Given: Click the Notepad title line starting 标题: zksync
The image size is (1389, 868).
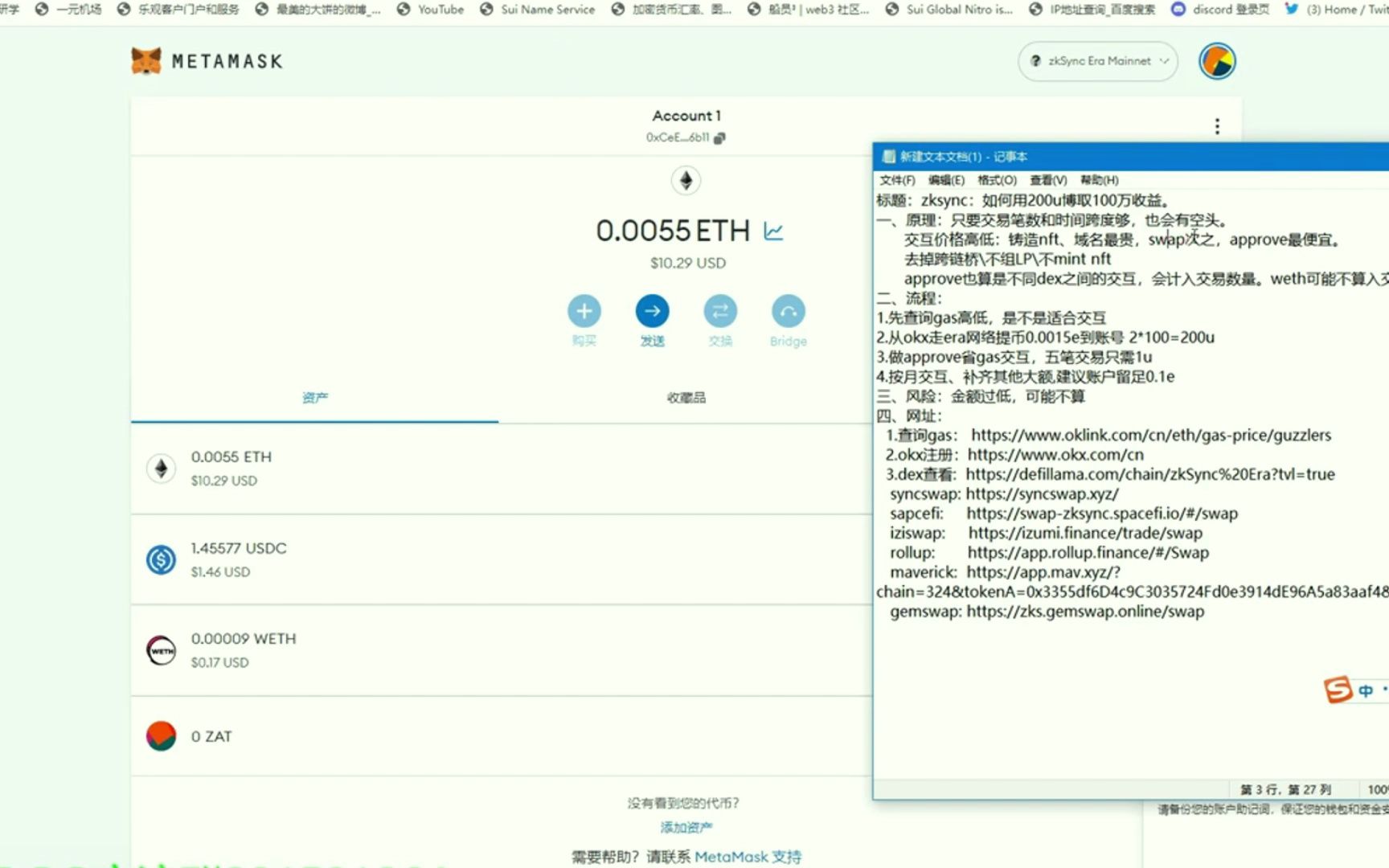Looking at the screenshot, I should pos(1022,200).
